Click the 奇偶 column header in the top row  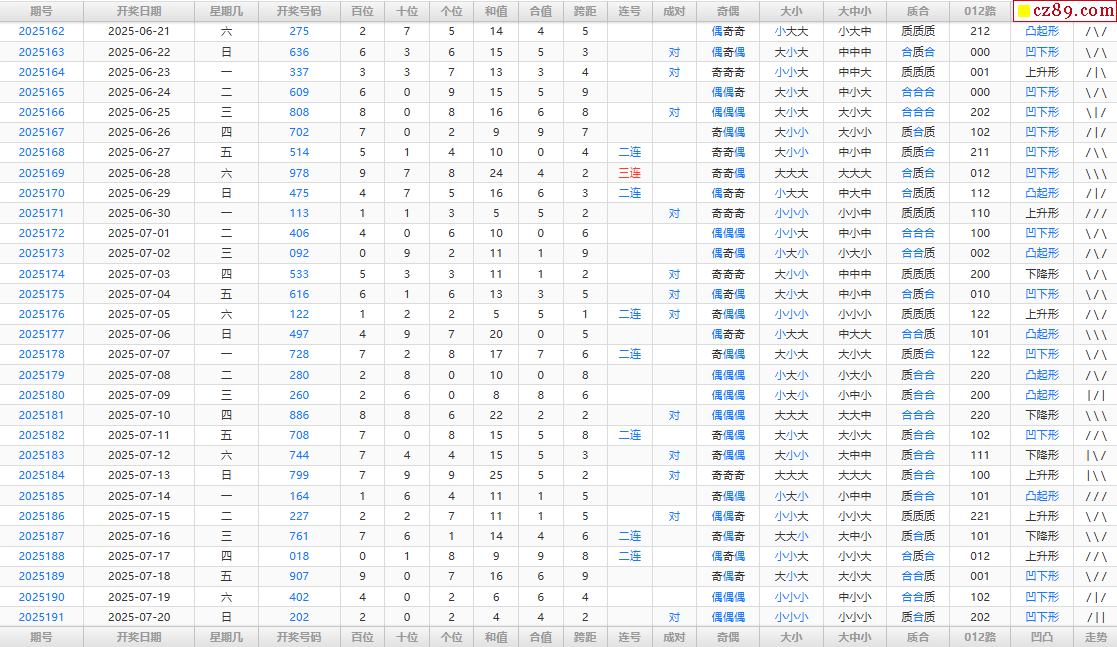click(x=728, y=11)
